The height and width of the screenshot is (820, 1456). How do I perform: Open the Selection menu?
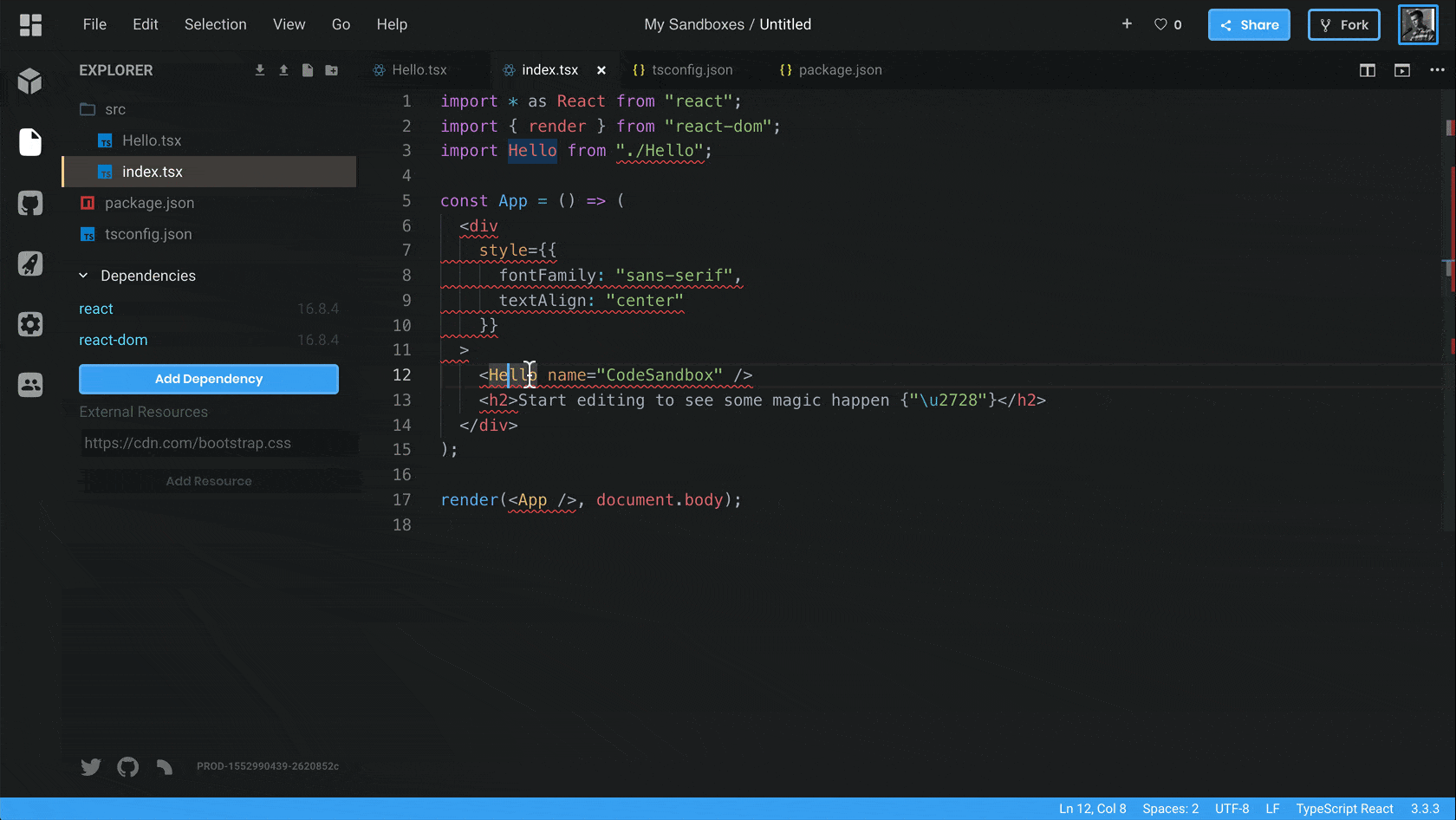(x=215, y=24)
